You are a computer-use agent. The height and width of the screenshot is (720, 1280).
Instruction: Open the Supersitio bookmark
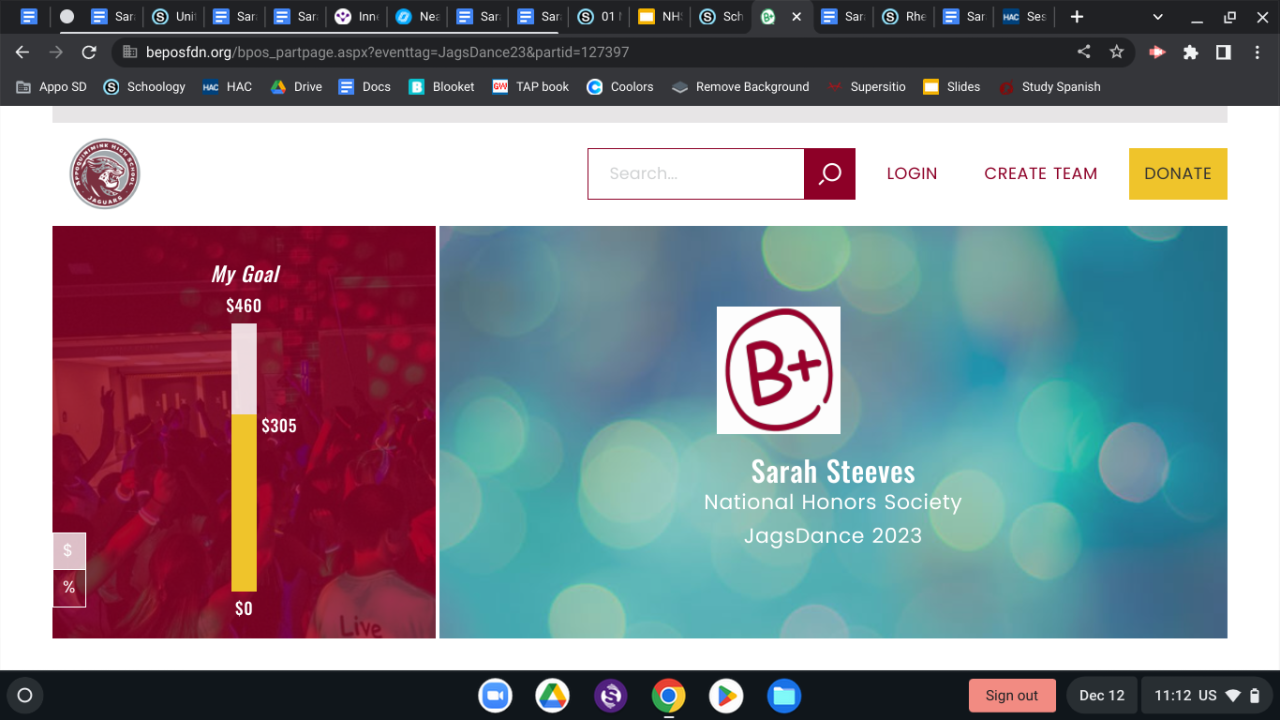tap(866, 87)
